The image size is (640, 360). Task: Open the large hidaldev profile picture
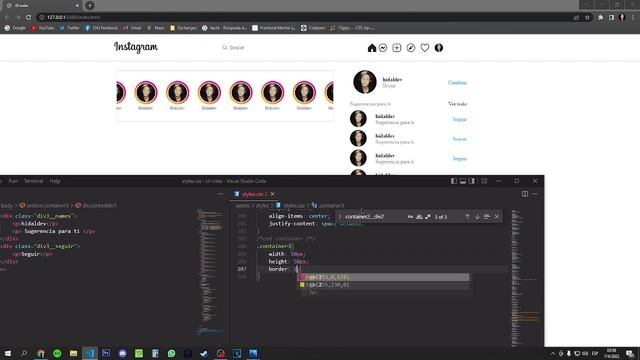[x=364, y=82]
